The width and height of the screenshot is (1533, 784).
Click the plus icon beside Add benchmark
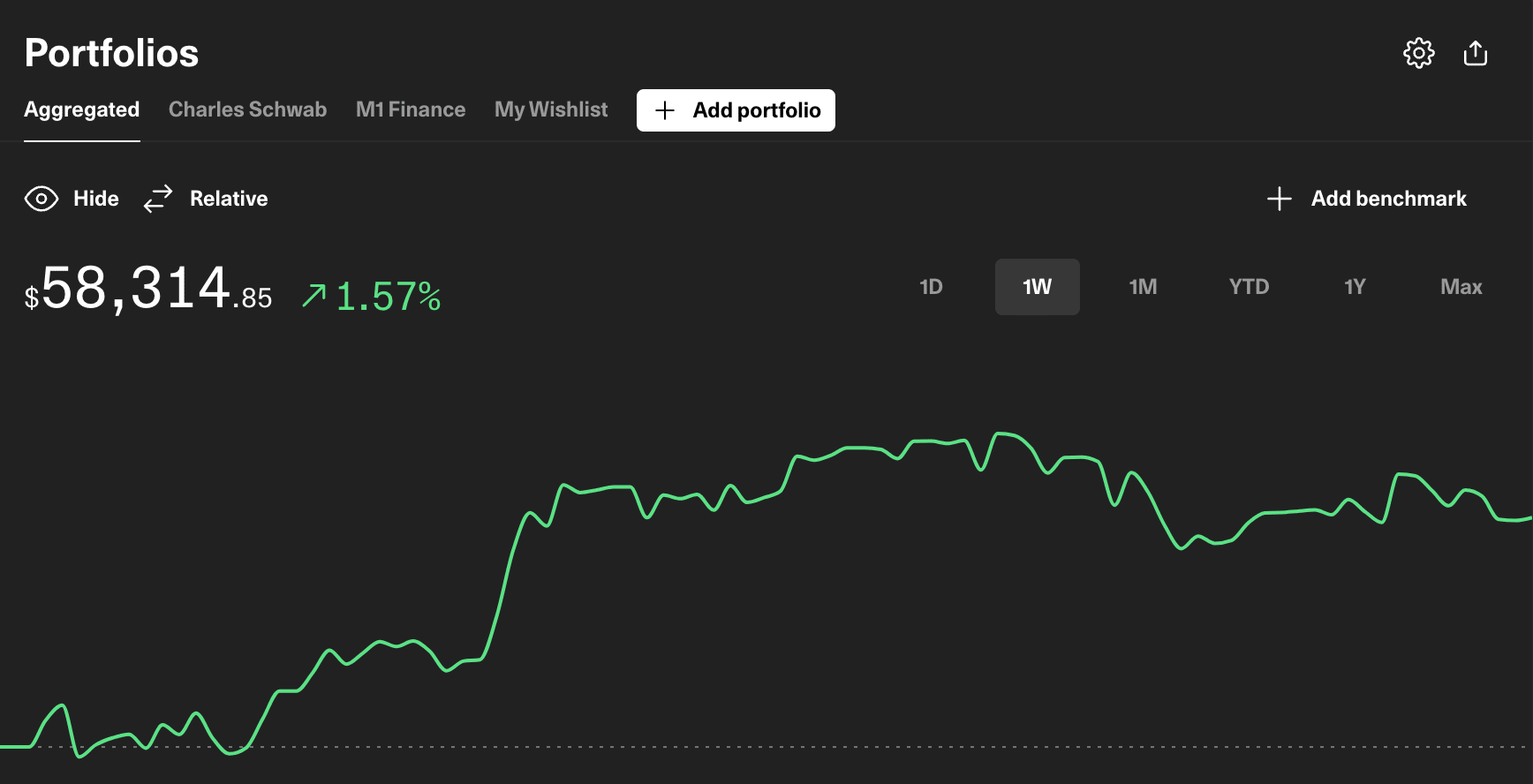point(1279,199)
